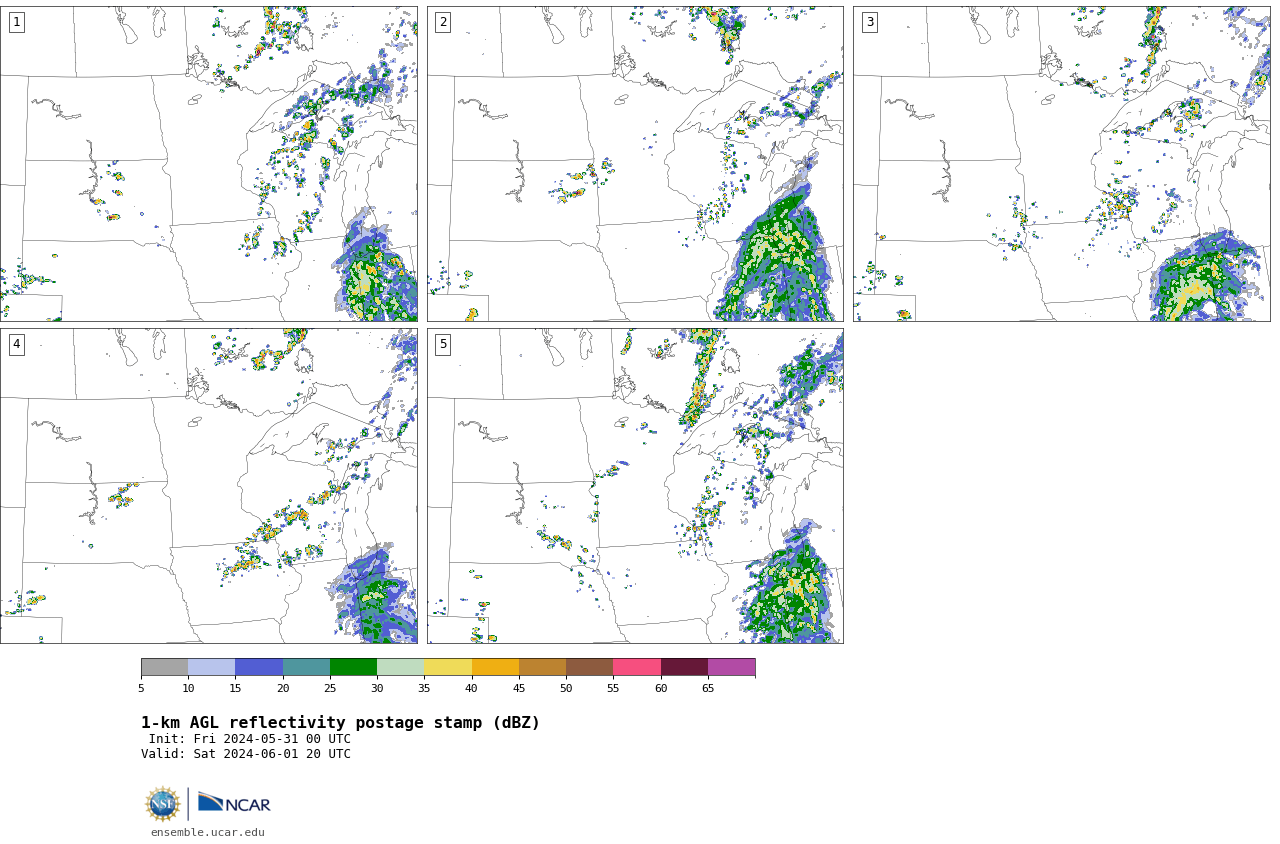The width and height of the screenshot is (1280, 844).
Task: Click the tan-brown 45-50 dBZ swatch
Action: pyautogui.click(x=542, y=667)
